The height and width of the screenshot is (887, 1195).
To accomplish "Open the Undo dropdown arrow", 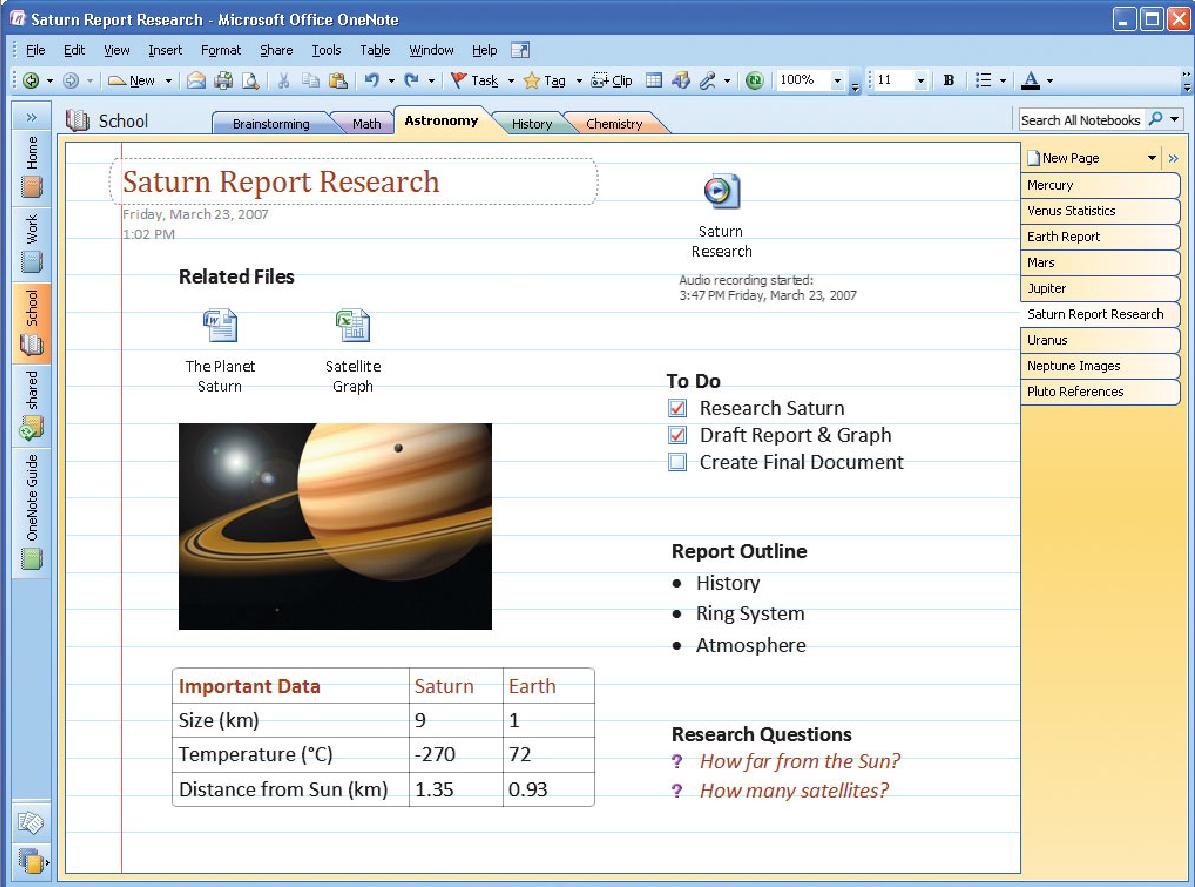I will (x=391, y=81).
